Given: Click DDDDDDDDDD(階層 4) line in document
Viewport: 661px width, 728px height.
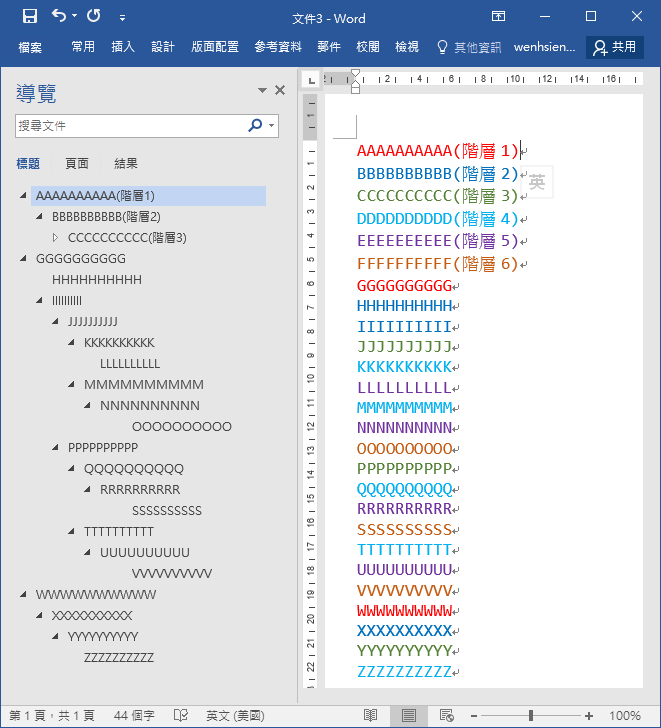Looking at the screenshot, I should (437, 219).
